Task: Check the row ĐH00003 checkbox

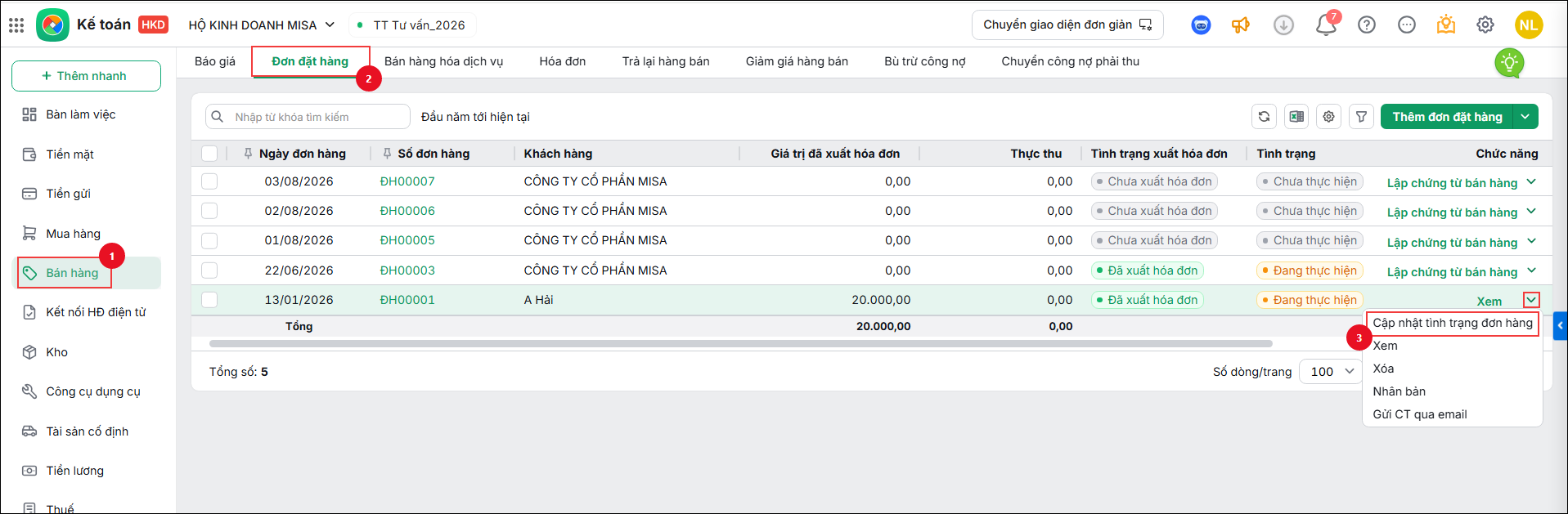Action: coord(209,270)
